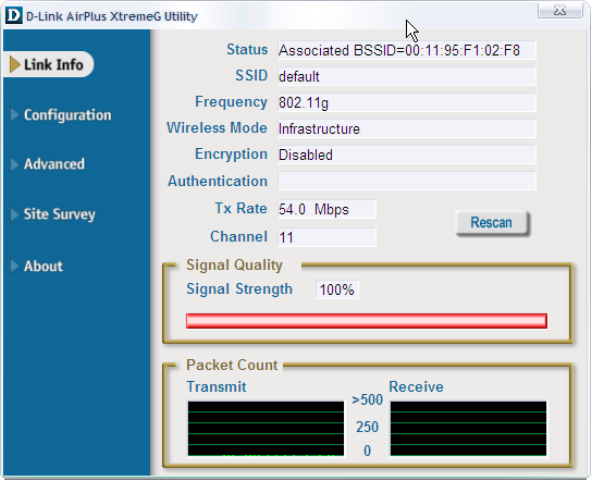Click the Frequency label

[x=231, y=102]
